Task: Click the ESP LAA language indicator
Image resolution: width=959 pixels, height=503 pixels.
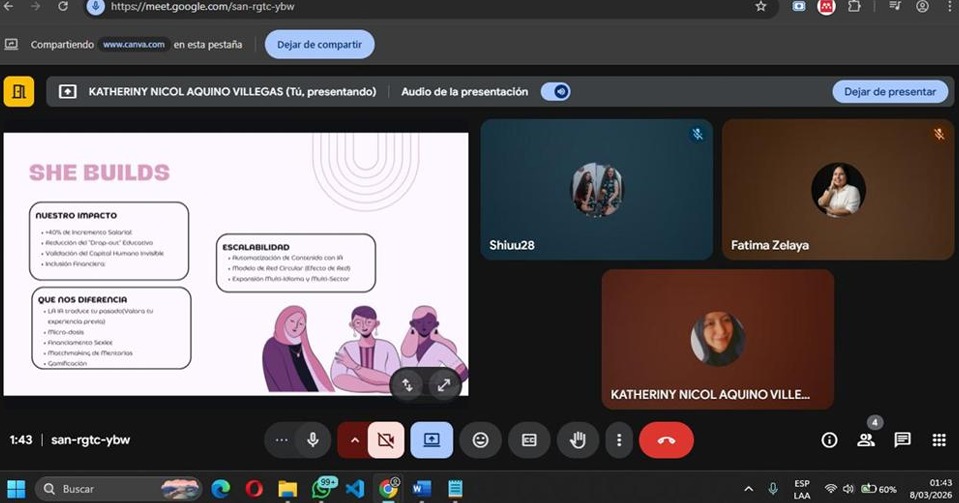Action: pos(802,490)
